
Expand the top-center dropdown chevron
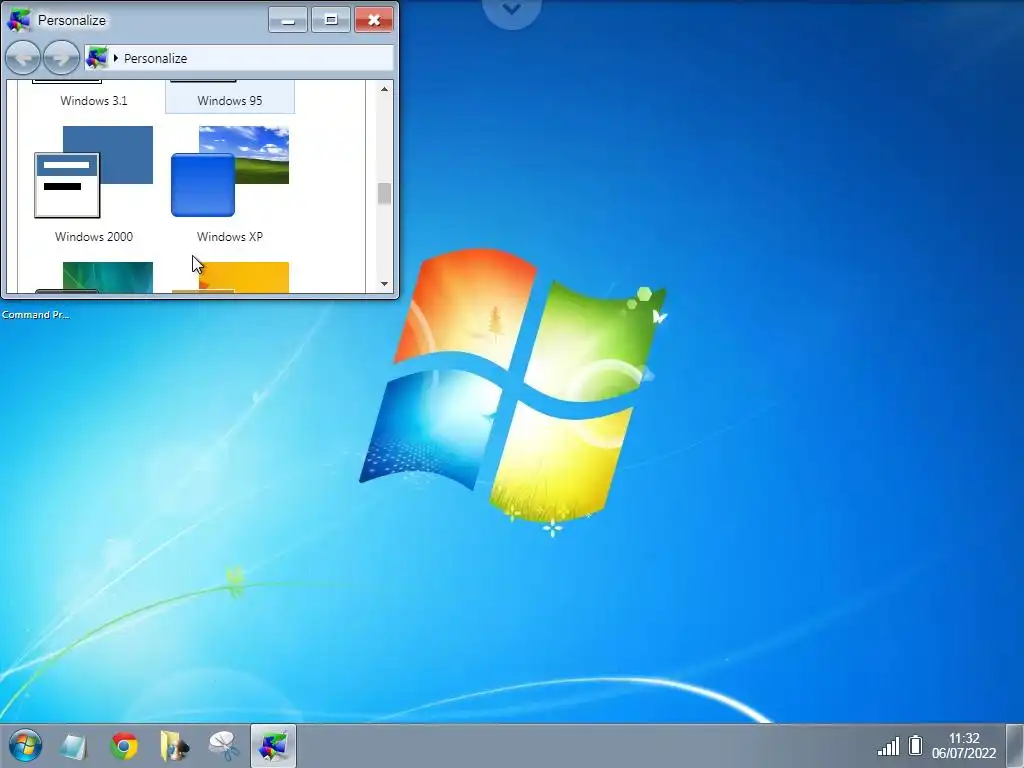[512, 10]
